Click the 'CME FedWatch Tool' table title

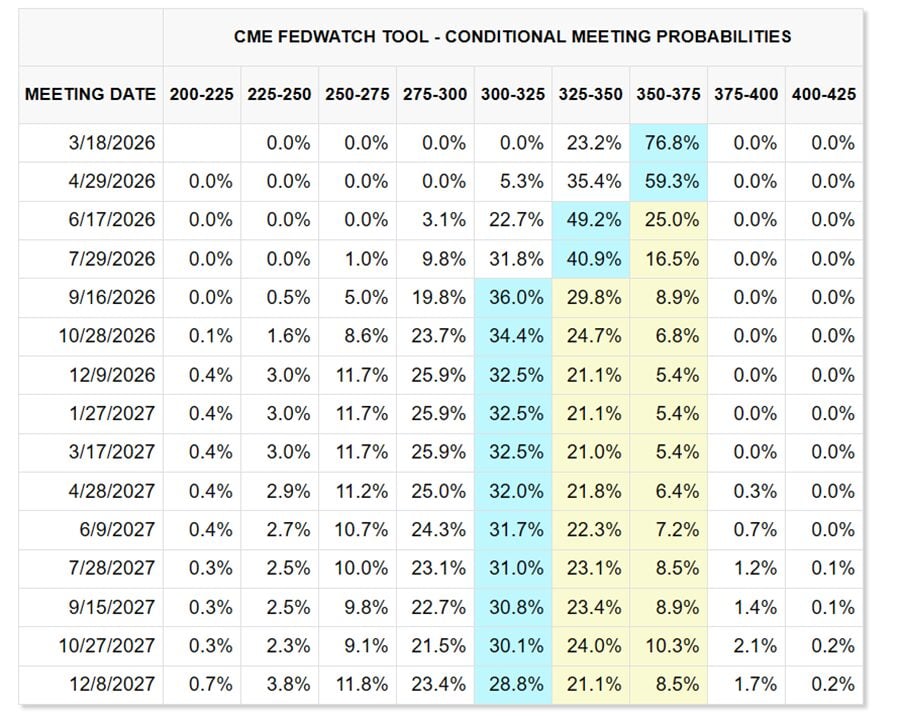coord(512,36)
